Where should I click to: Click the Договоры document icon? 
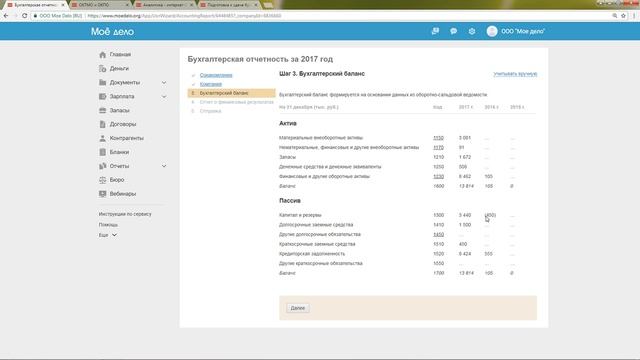[x=102, y=124]
